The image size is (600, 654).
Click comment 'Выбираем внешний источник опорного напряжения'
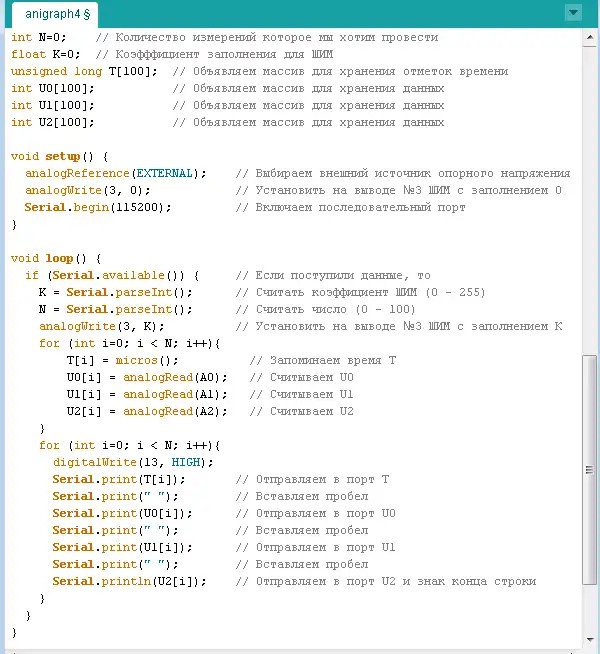pos(413,174)
